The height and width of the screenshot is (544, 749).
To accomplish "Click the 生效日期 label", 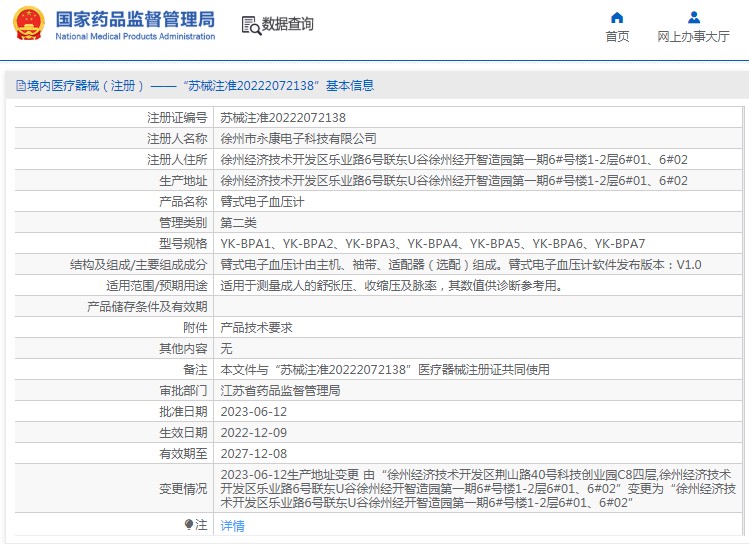I will tap(183, 433).
